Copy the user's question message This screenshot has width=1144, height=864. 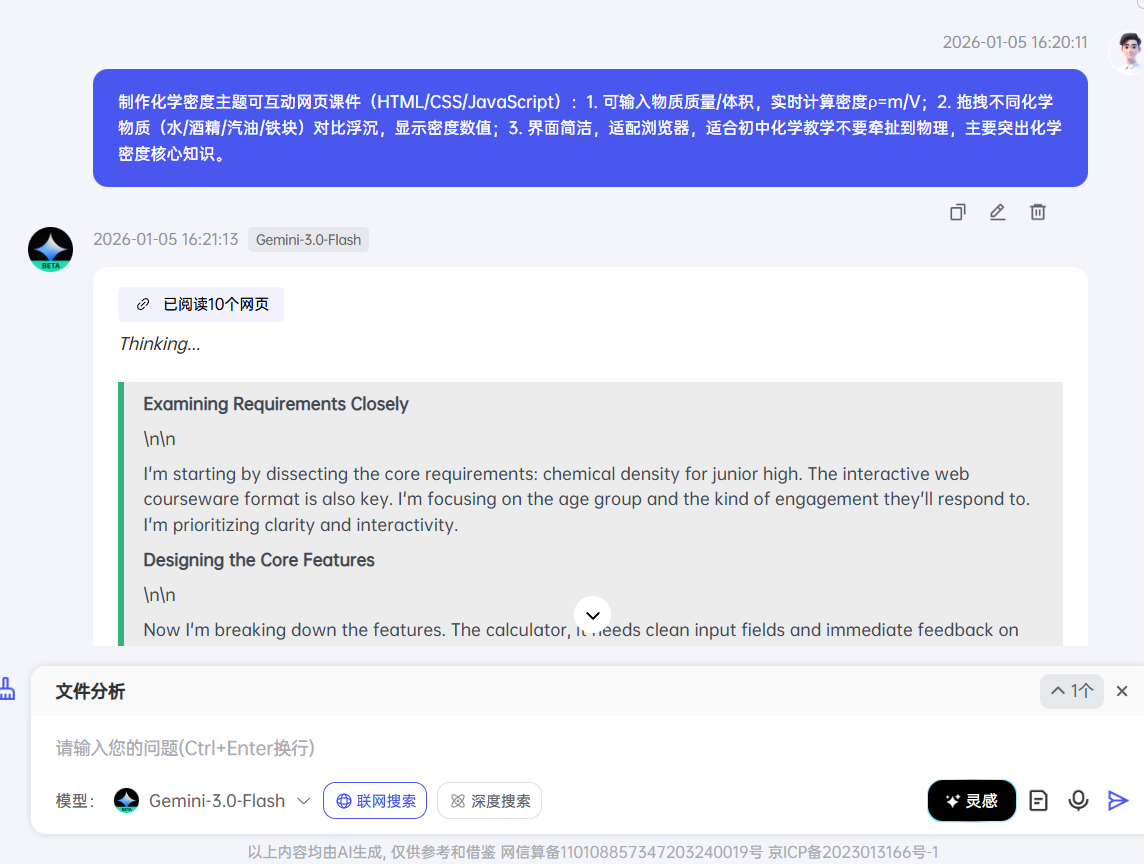coord(957,212)
